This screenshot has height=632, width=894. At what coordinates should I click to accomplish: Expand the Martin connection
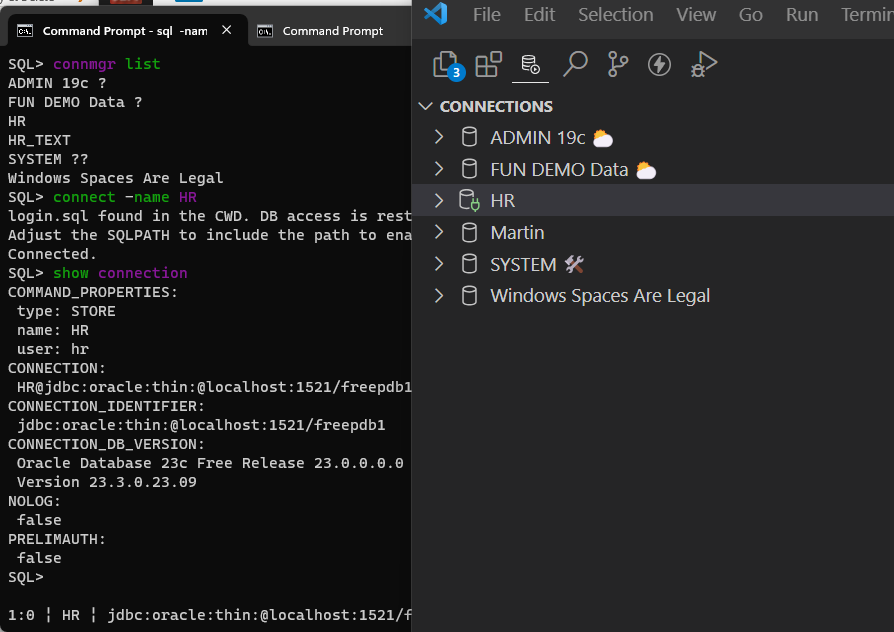pyautogui.click(x=438, y=232)
